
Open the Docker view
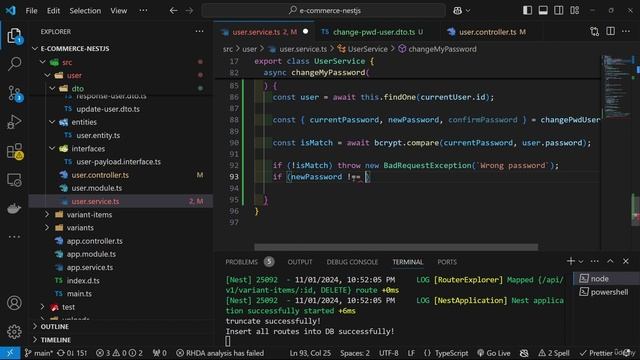[x=14, y=208]
